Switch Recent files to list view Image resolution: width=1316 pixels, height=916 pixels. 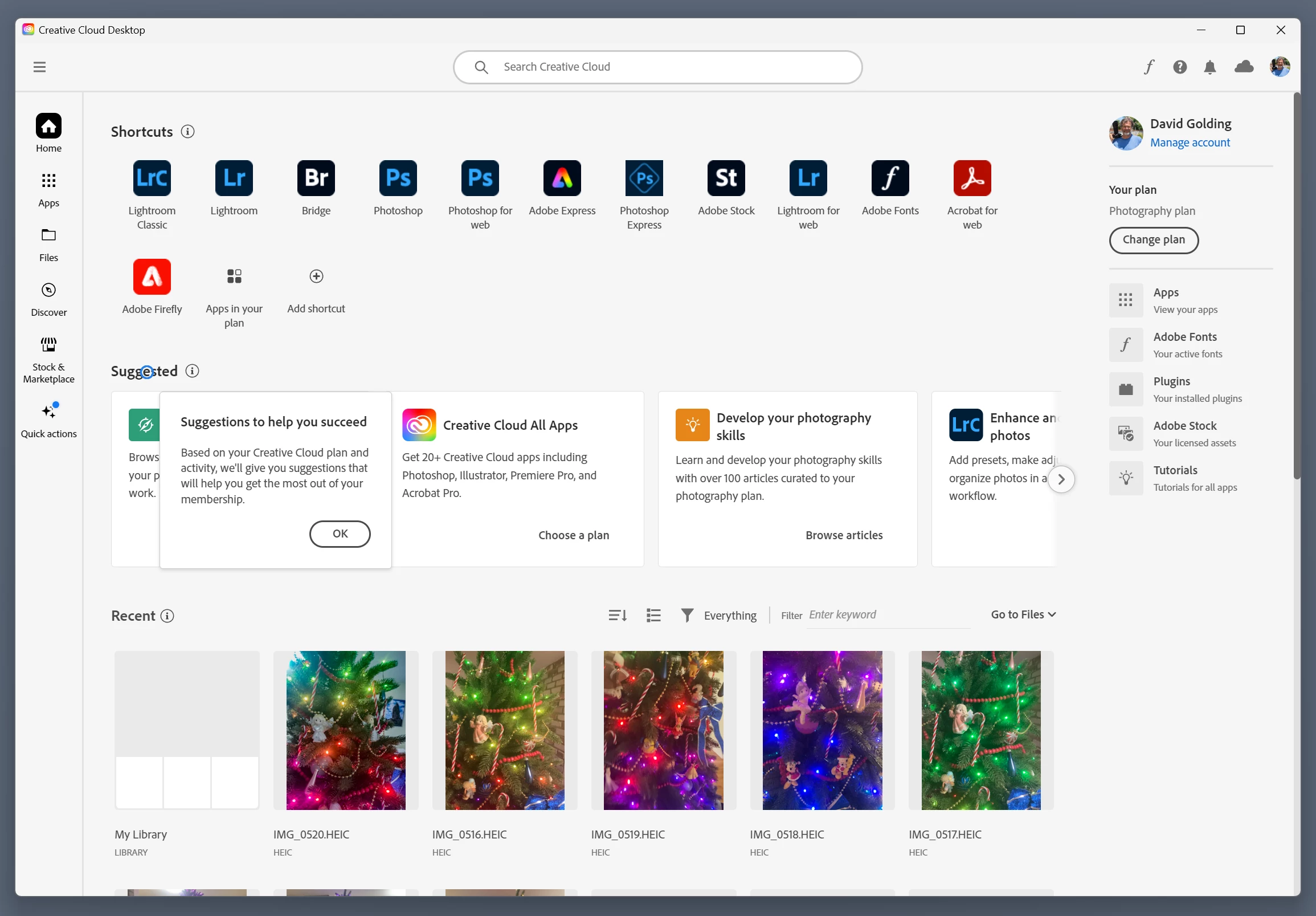(653, 616)
